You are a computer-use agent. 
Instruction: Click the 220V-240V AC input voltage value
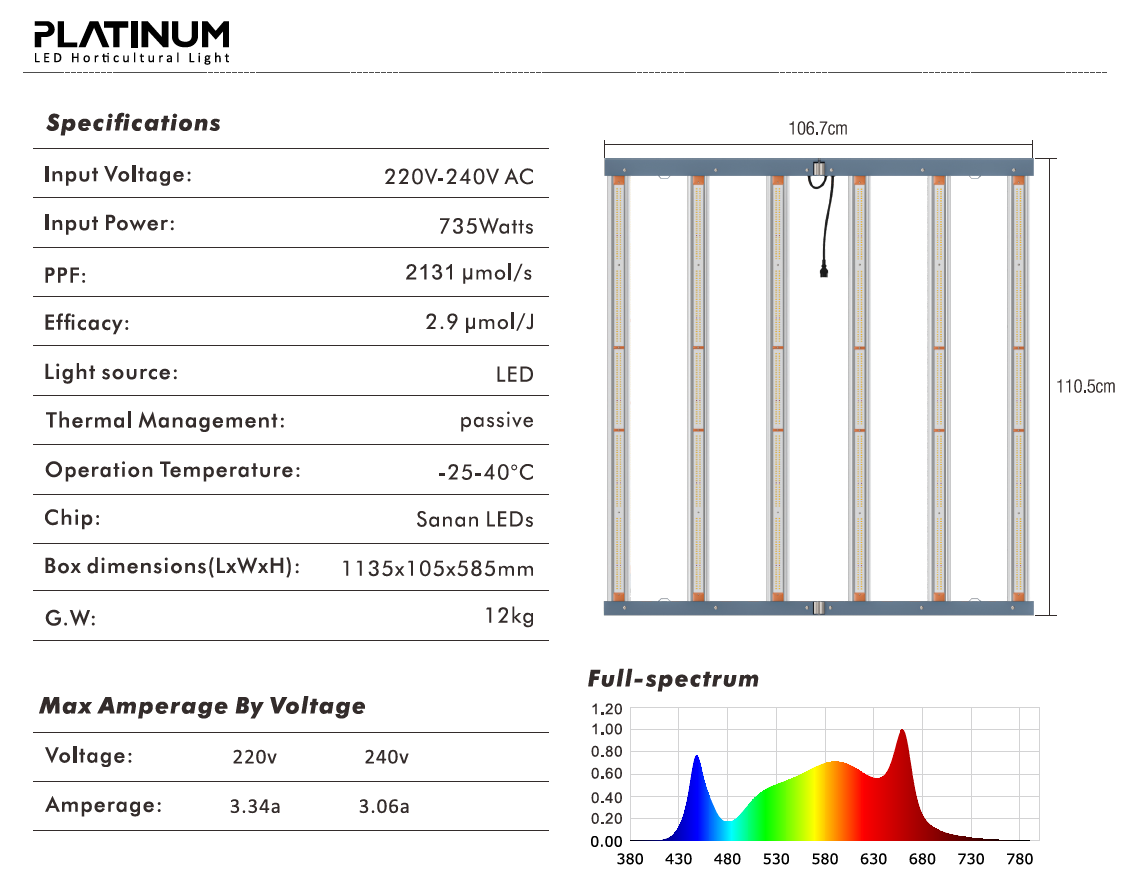point(459,177)
